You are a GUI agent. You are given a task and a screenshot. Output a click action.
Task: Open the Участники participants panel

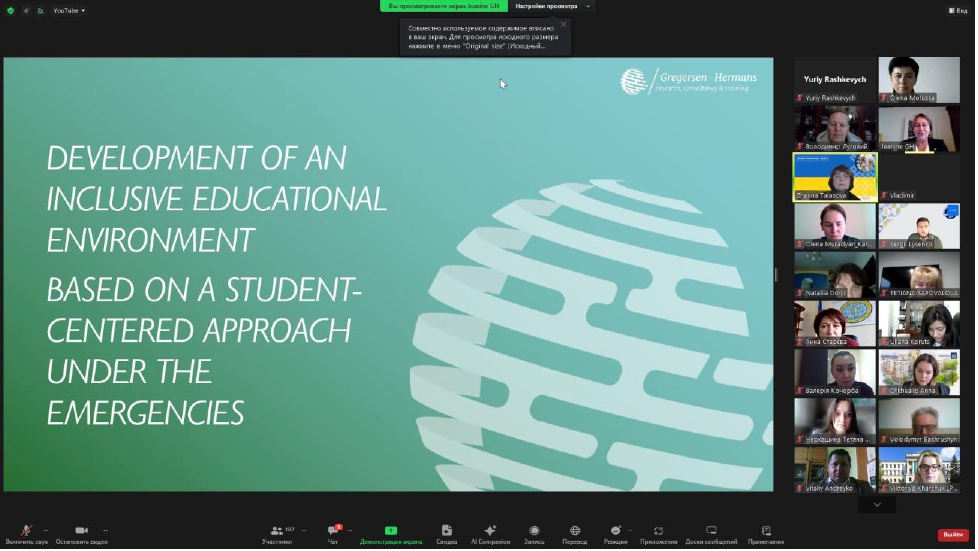click(x=276, y=532)
